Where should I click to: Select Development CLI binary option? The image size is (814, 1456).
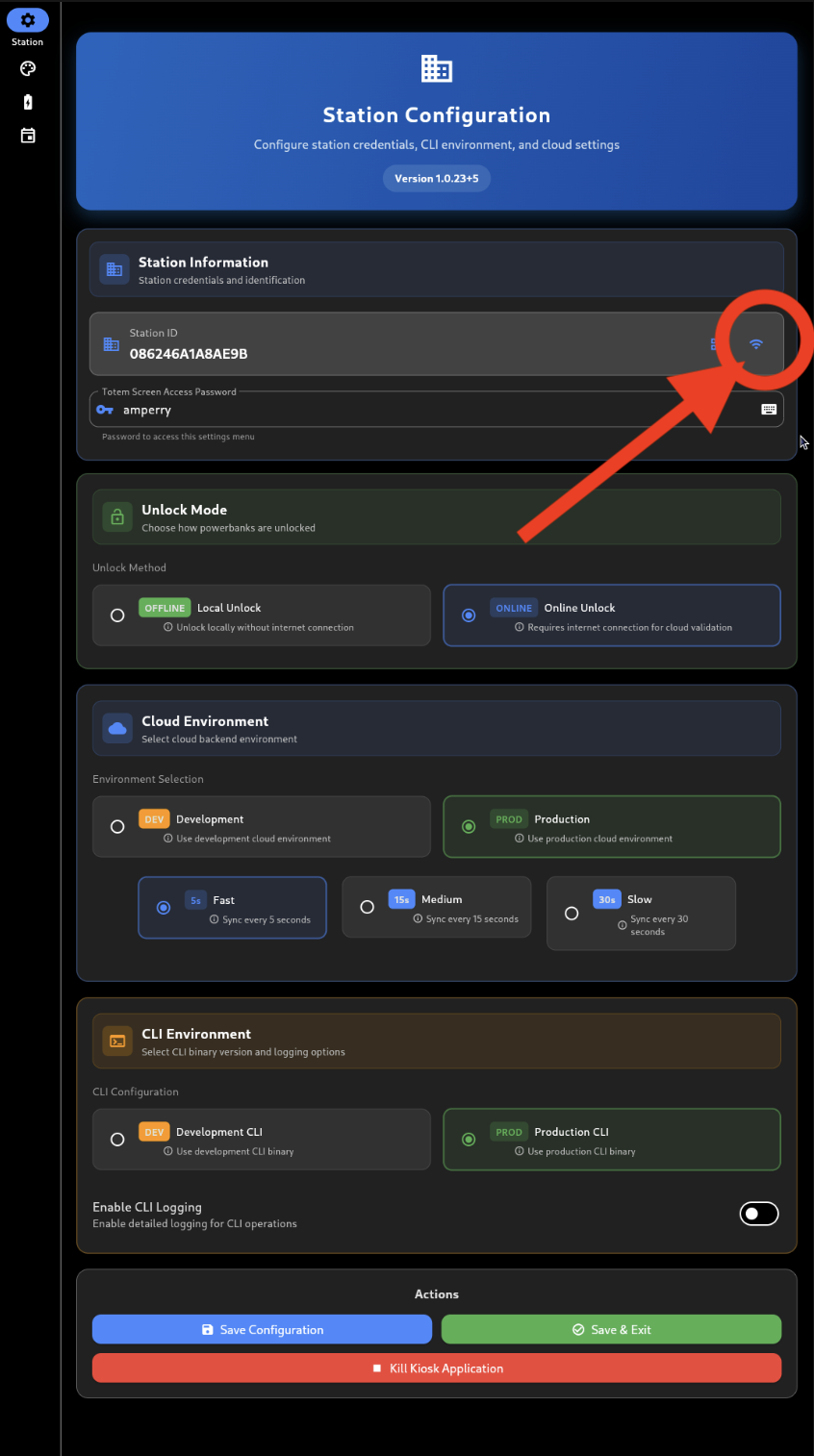[x=117, y=1139]
